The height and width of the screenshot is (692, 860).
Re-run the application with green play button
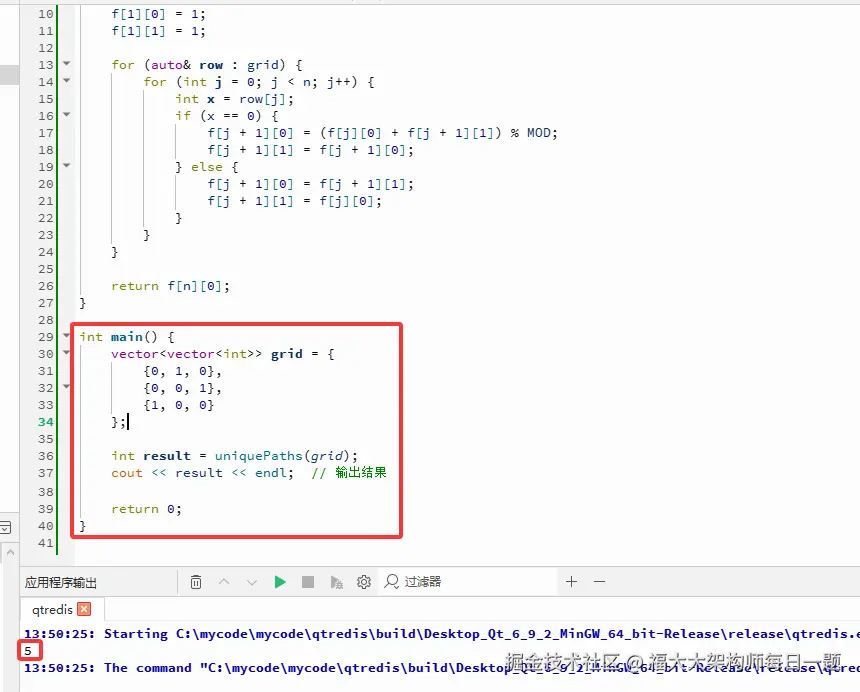click(280, 582)
